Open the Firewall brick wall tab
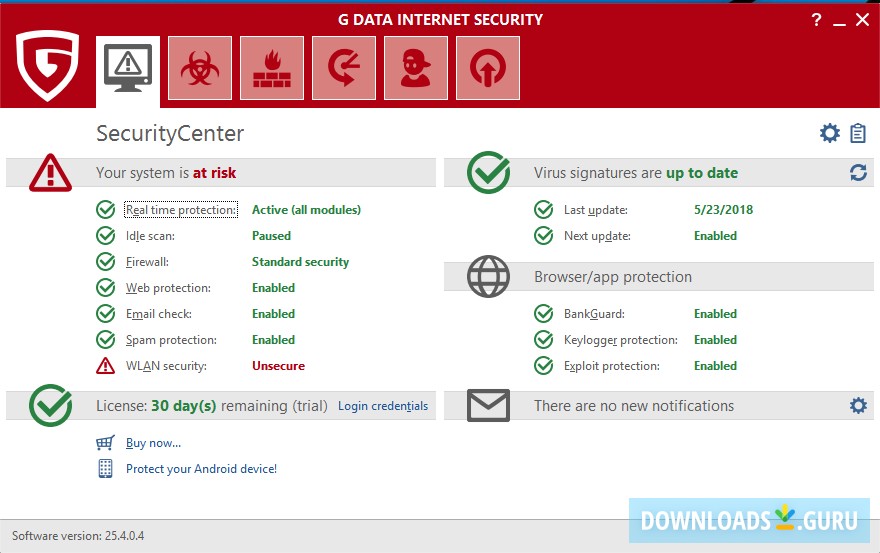Viewport: 880px width, 553px height. [272, 68]
